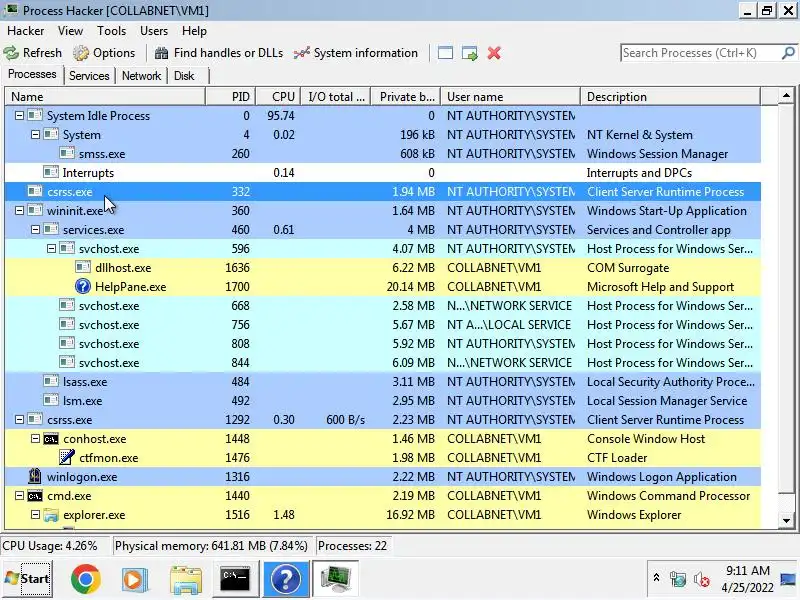Image resolution: width=800 pixels, height=600 pixels.
Task: Switch to the Disk tab
Action: [184, 76]
